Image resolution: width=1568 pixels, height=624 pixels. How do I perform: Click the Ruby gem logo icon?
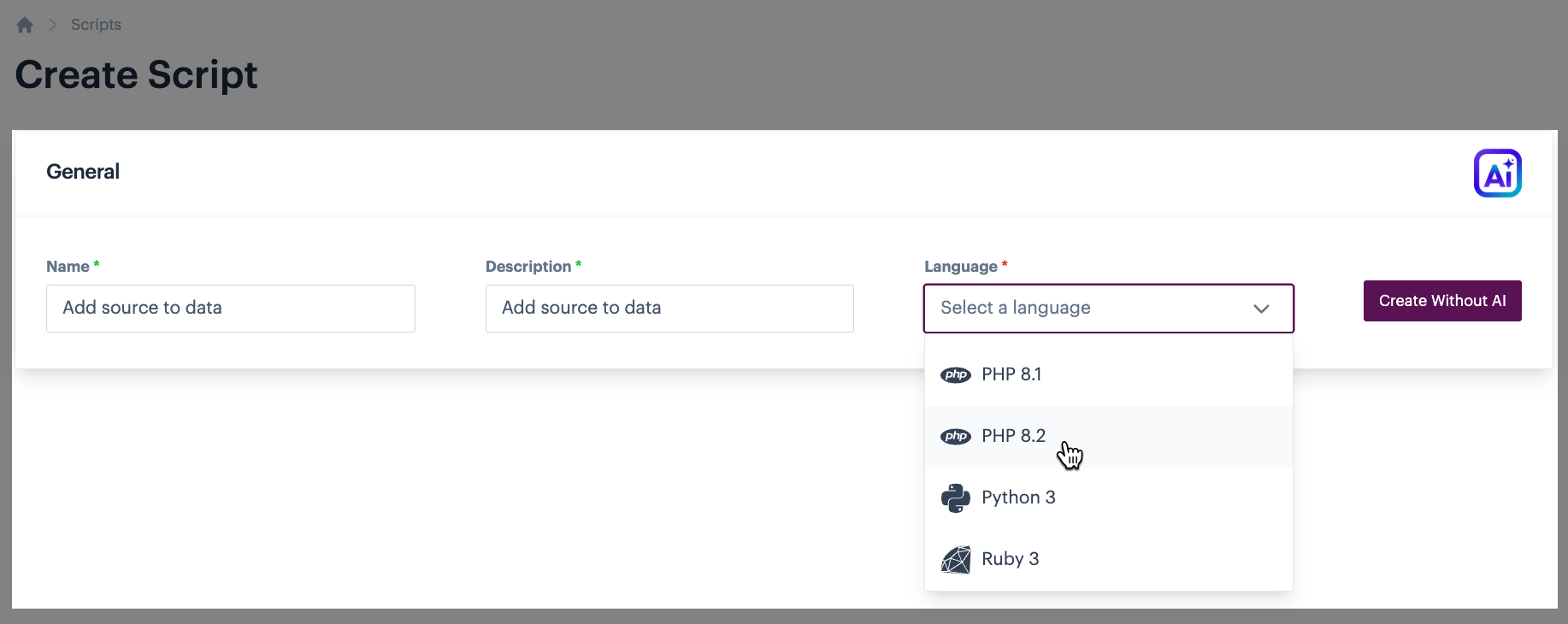point(955,560)
